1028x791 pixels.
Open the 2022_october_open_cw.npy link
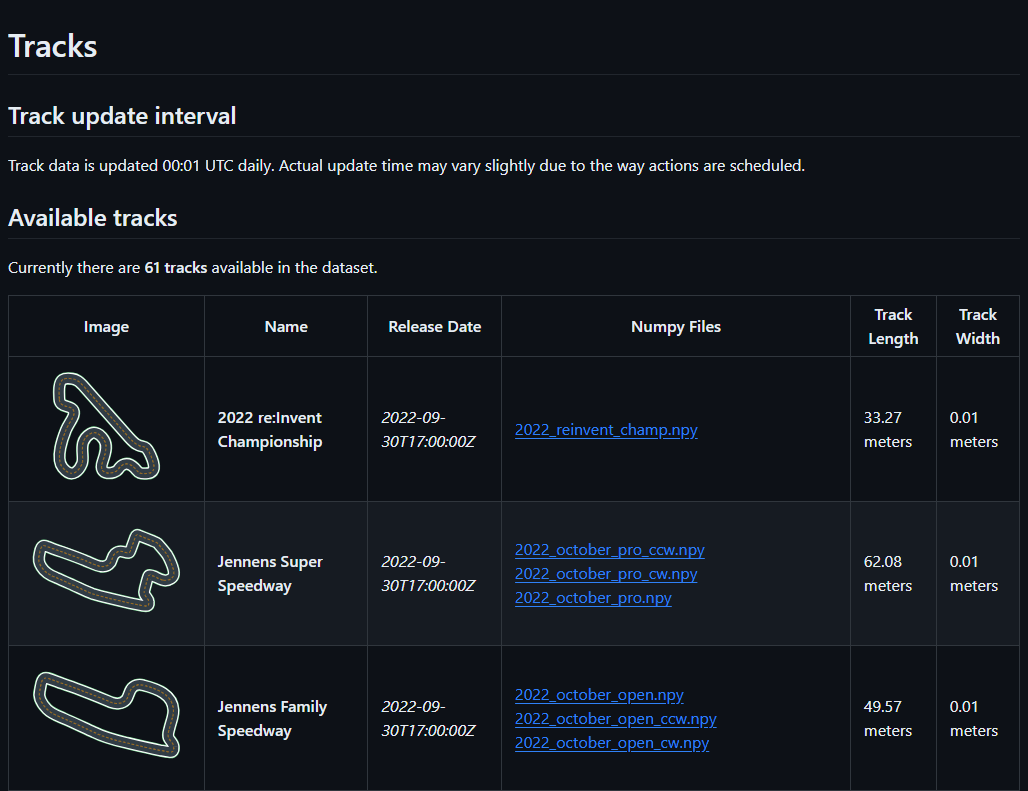[x=612, y=743]
